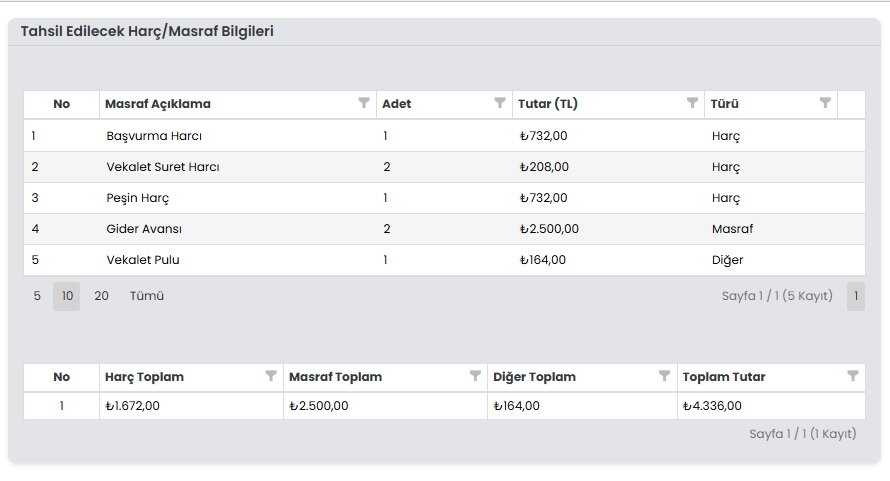Click the Adet column filter icon
The width and height of the screenshot is (890, 481).
coord(500,103)
